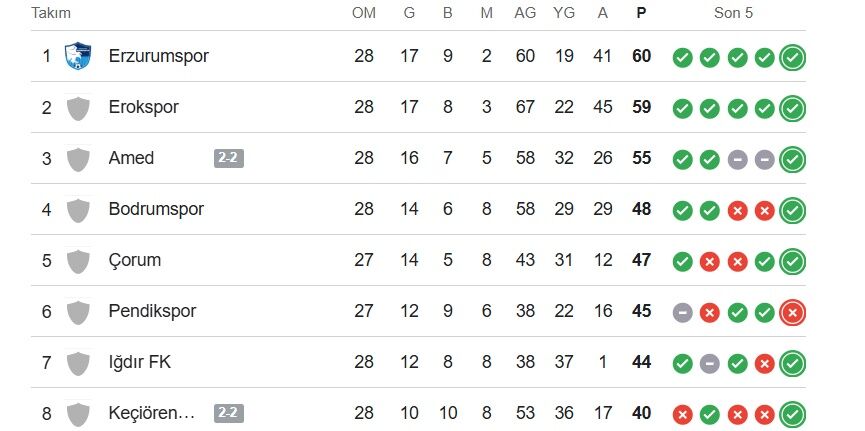Viewport: 865px width, 431px height.
Task: Click Erokspor's team crest icon
Action: [78, 107]
